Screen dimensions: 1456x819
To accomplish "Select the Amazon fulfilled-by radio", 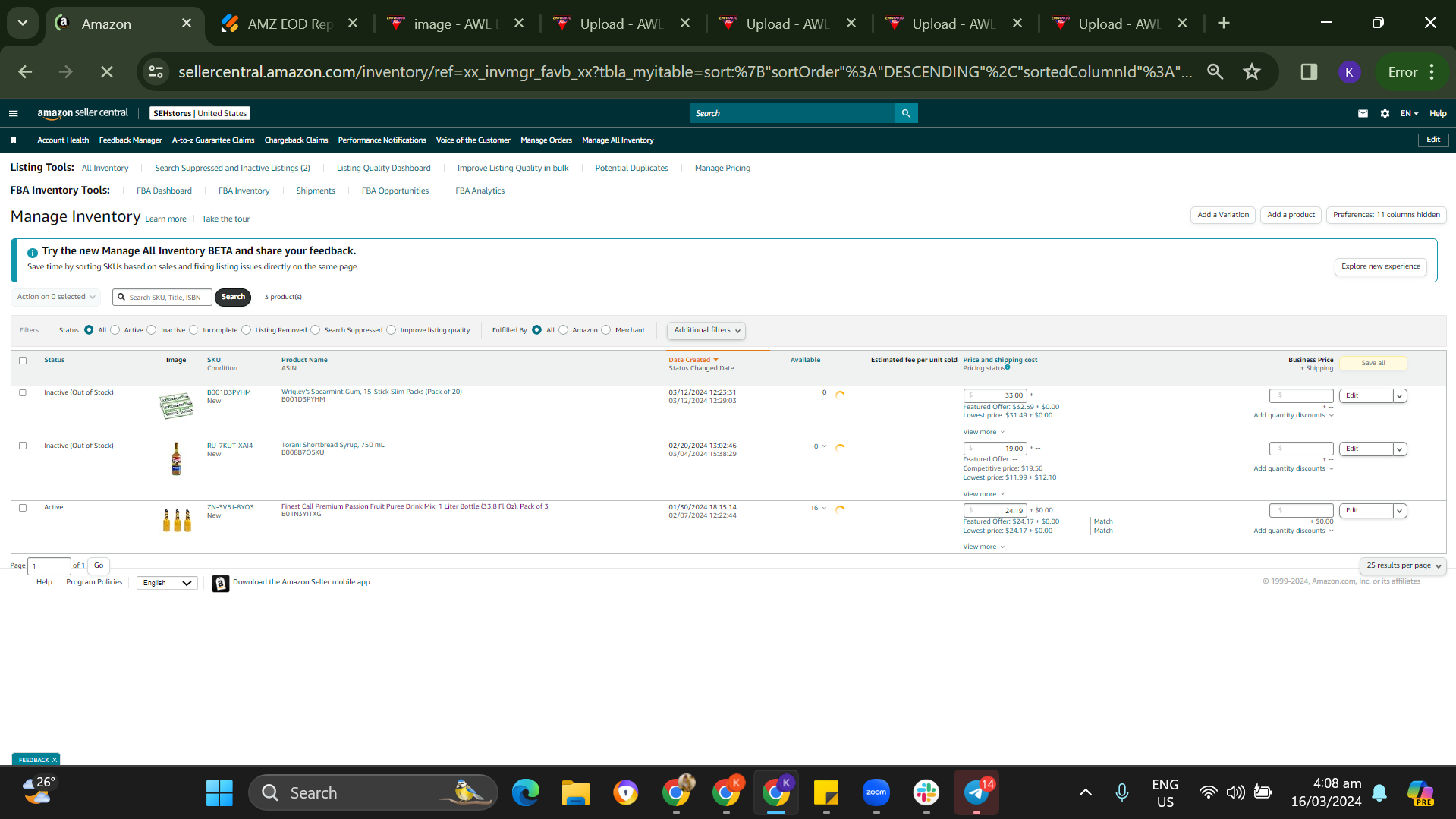I will point(564,330).
